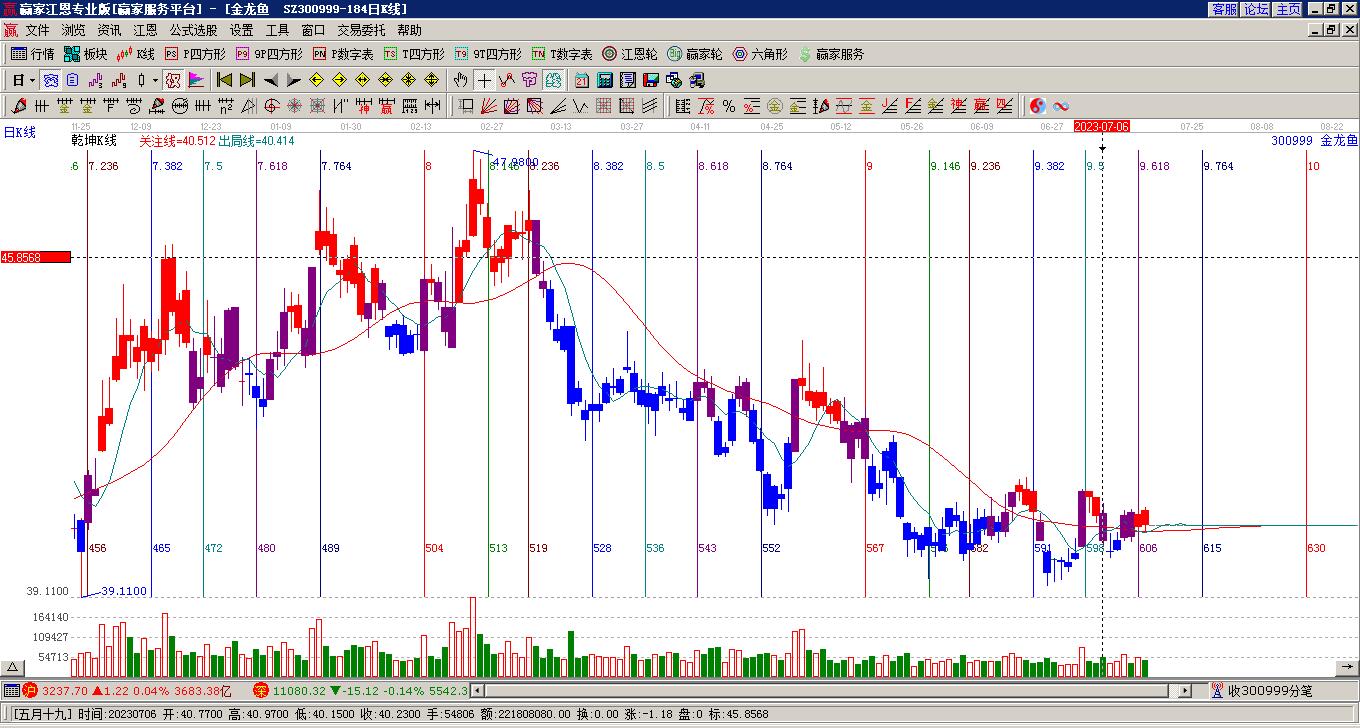The height and width of the screenshot is (728, 1360).
Task: Open the 9T四方形 tool
Action: pos(488,54)
